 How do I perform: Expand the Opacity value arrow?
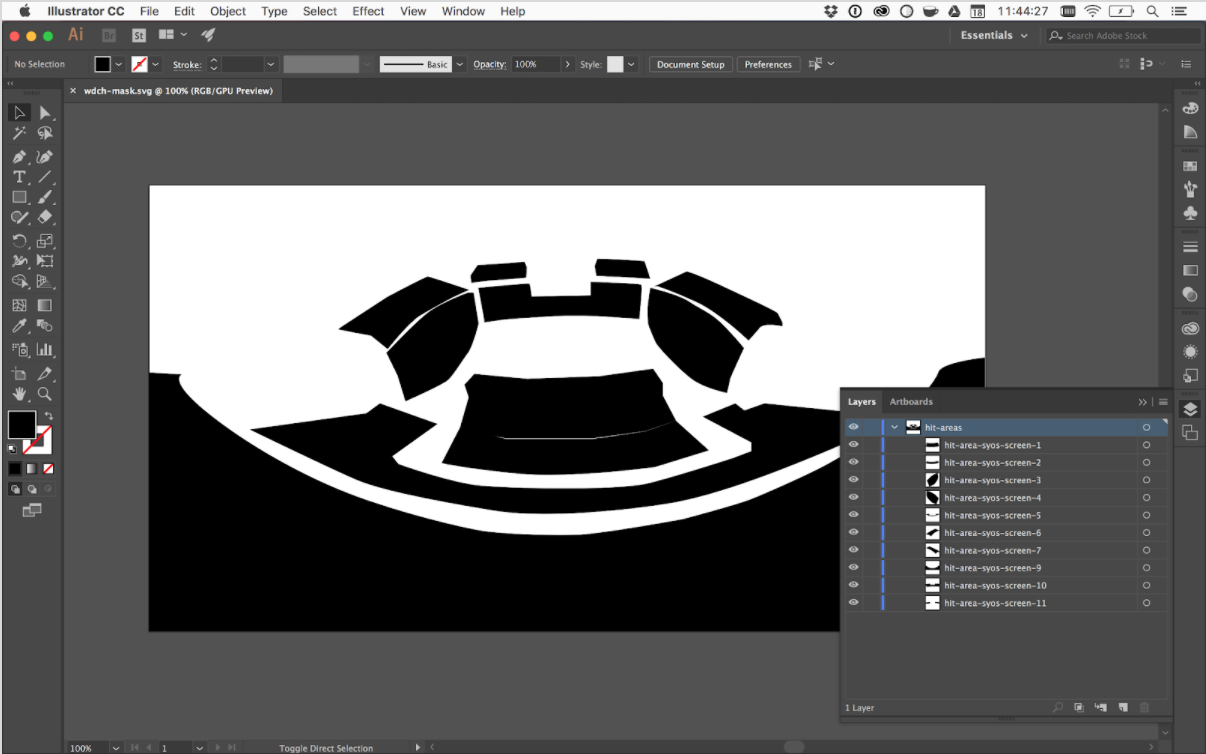click(x=568, y=64)
